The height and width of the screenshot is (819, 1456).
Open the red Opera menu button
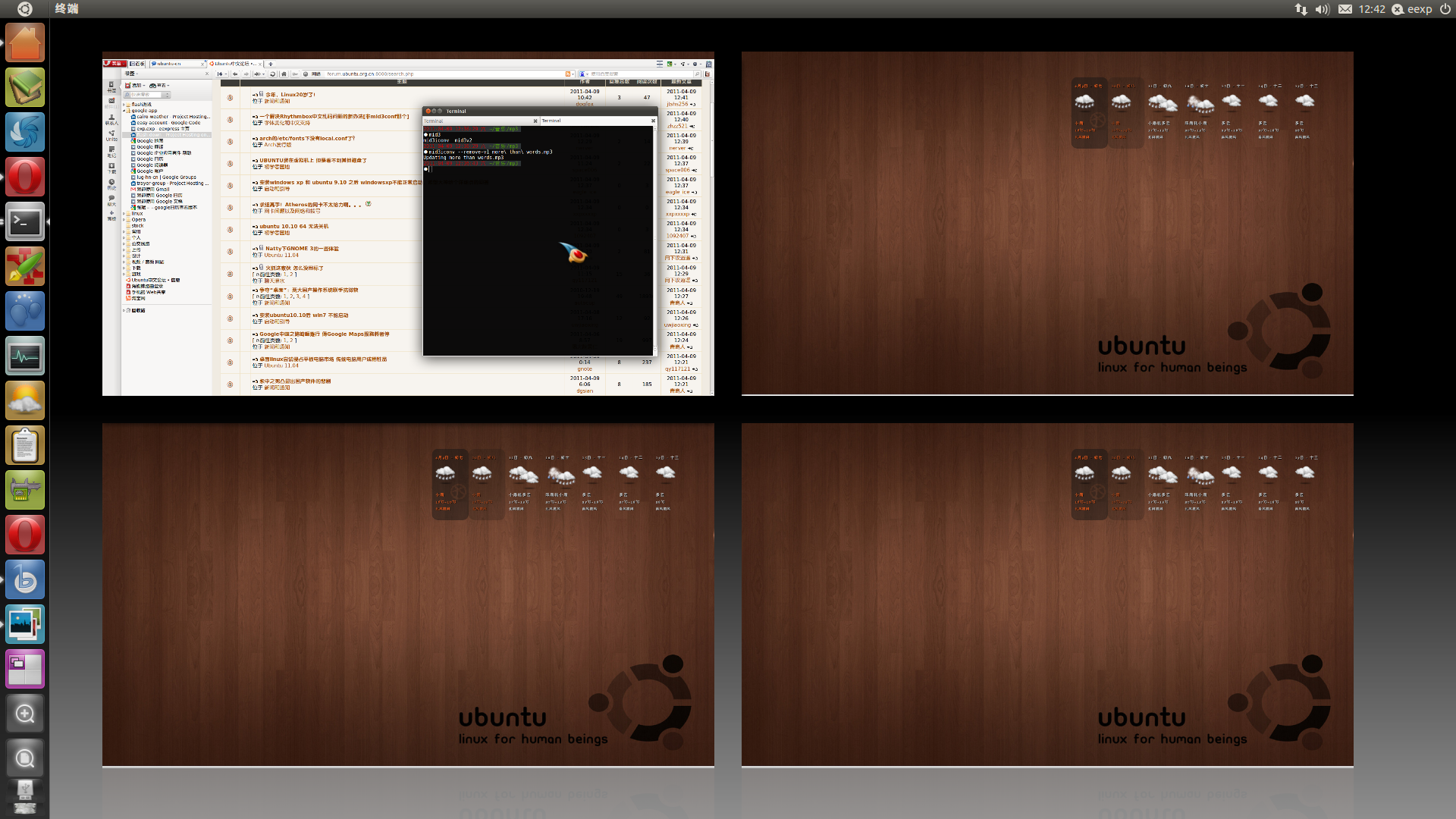click(115, 64)
